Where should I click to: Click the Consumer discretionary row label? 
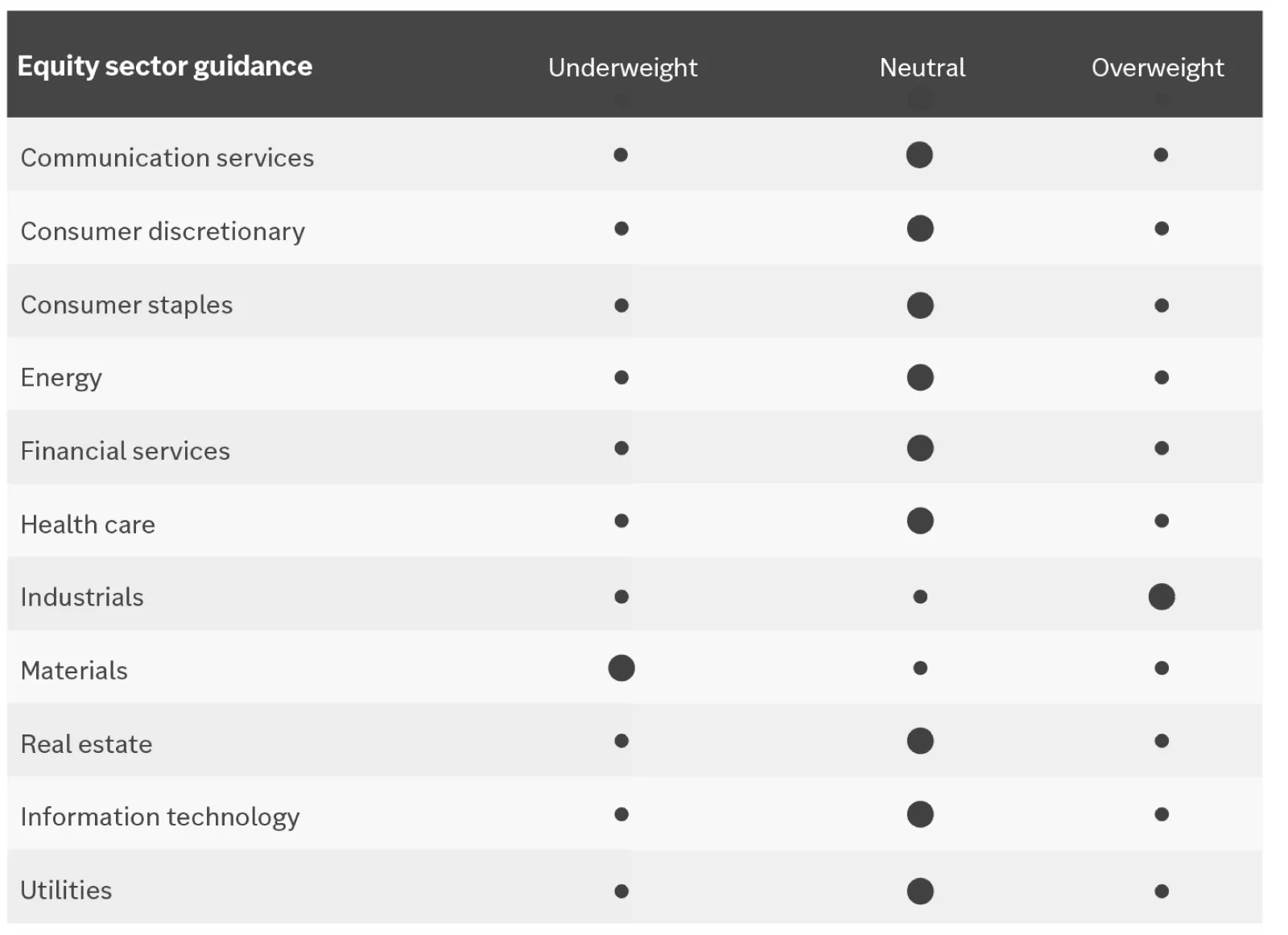click(x=163, y=232)
